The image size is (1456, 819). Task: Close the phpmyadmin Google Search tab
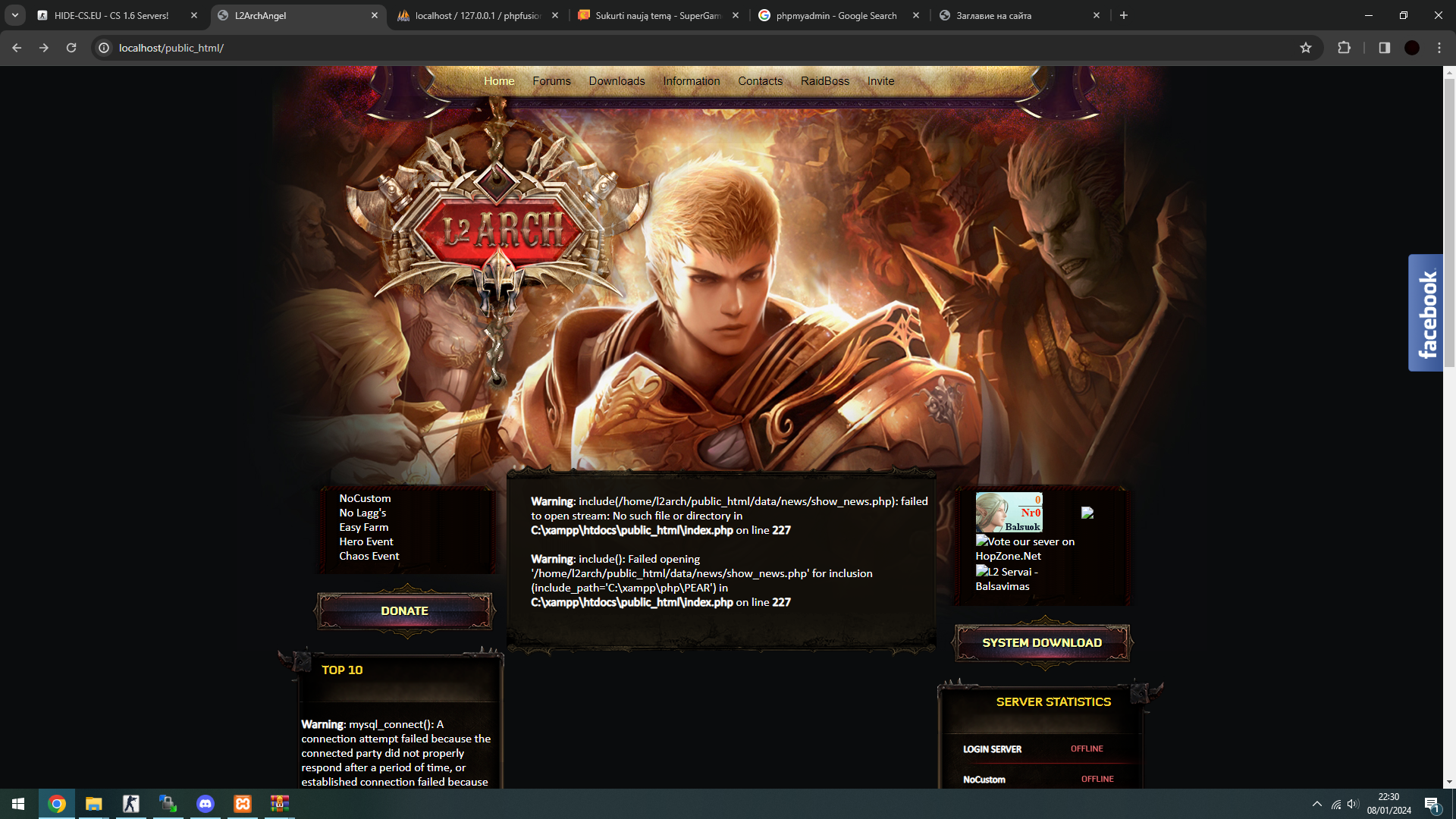pyautogui.click(x=916, y=15)
